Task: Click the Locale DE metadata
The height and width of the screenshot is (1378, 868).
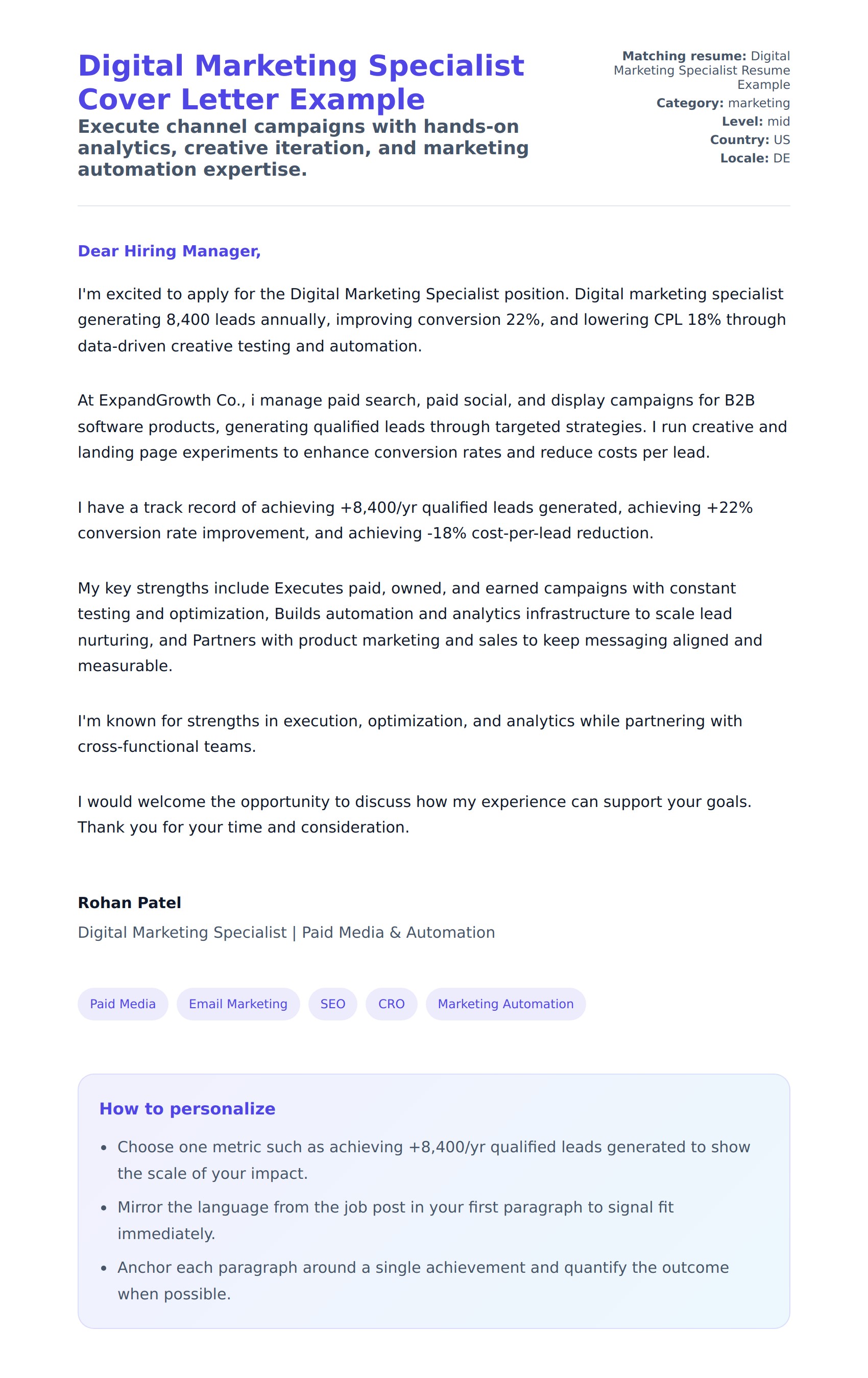Action: [x=755, y=158]
